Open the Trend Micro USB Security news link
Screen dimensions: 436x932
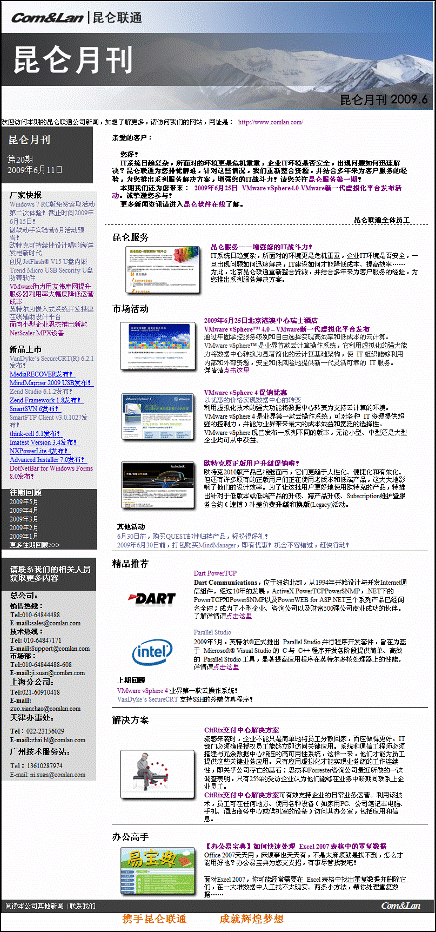tap(50, 272)
